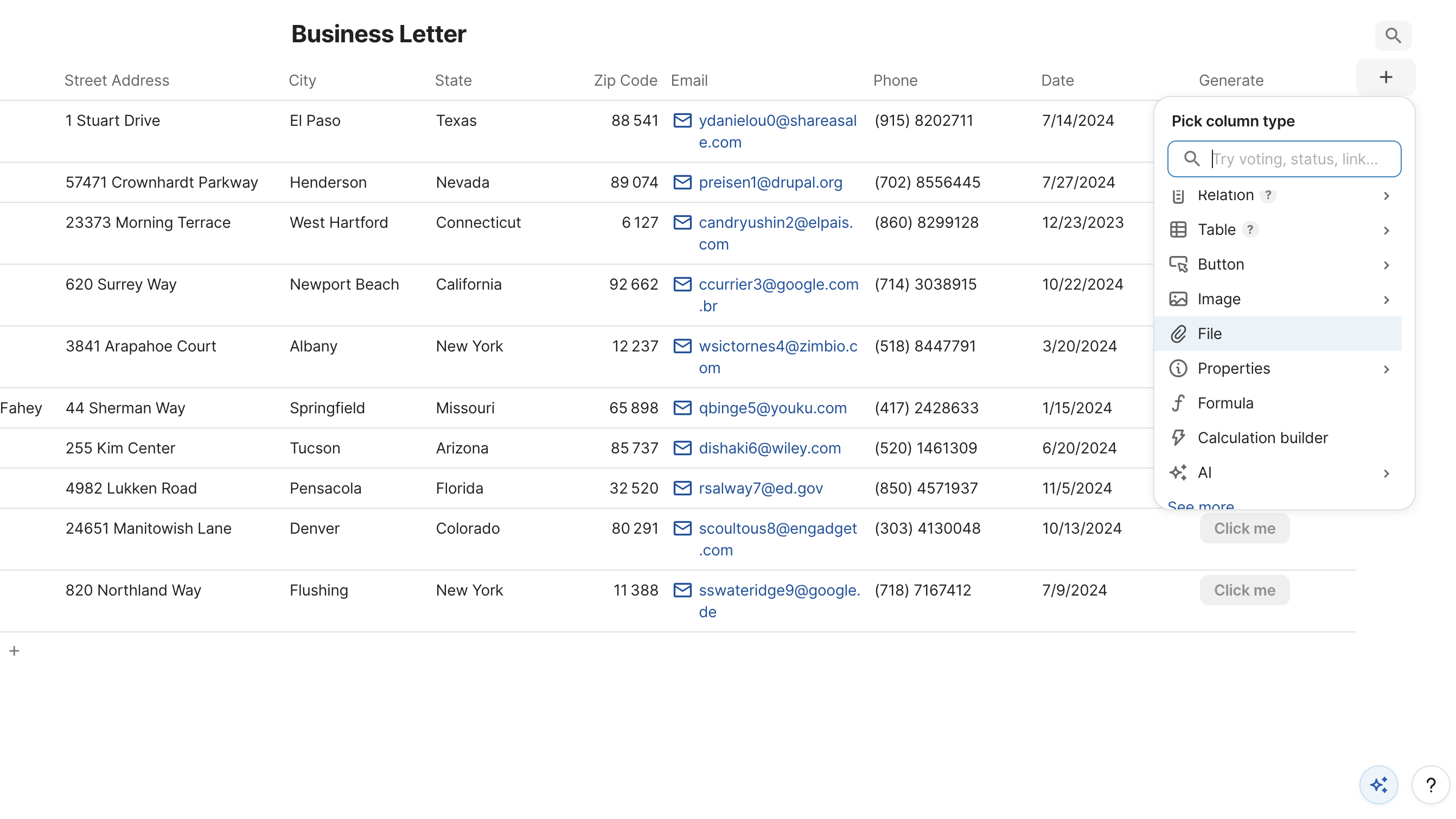Click the Calculation builder lightning icon
Image resolution: width=1456 pixels, height=819 pixels.
[1178, 437]
